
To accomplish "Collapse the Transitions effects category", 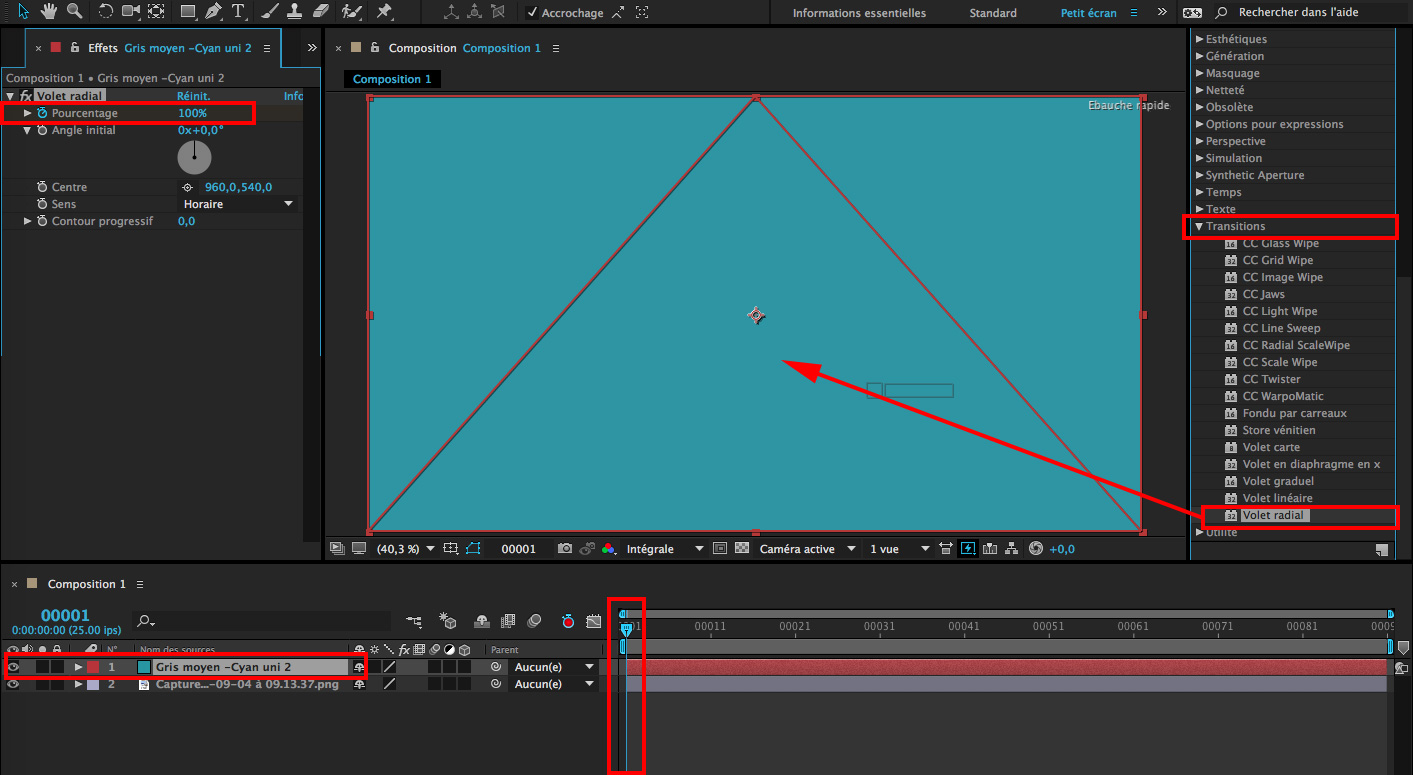I will click(x=1199, y=226).
